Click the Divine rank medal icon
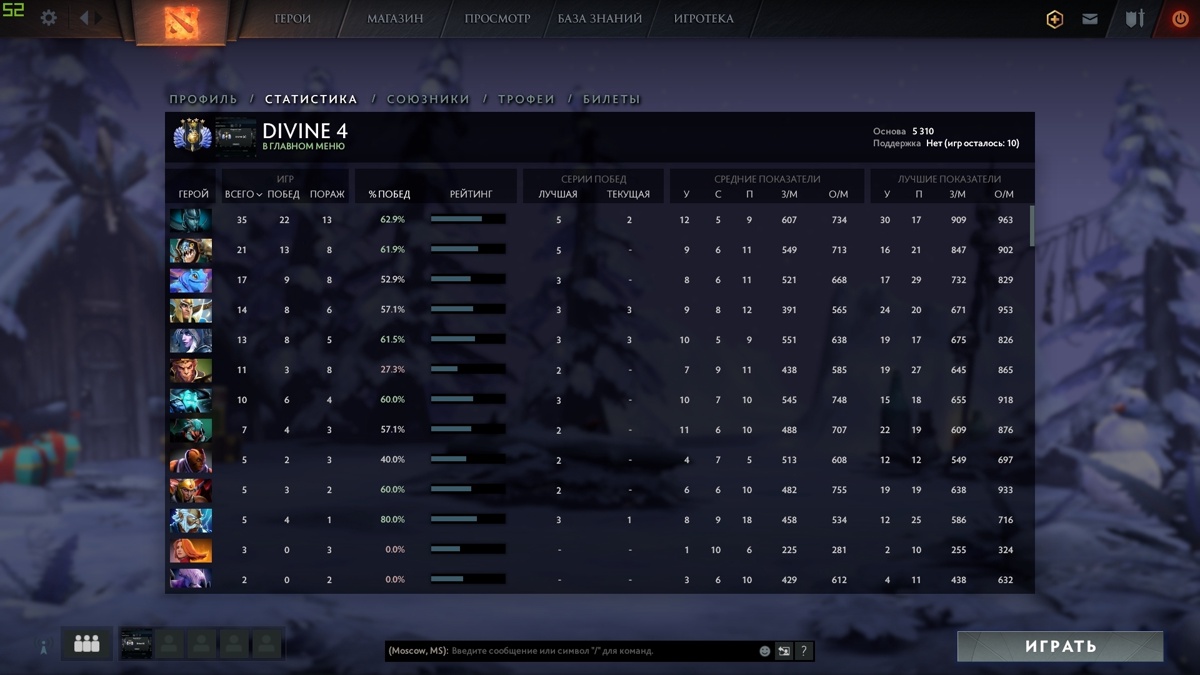The width and height of the screenshot is (1200, 675). [190, 137]
